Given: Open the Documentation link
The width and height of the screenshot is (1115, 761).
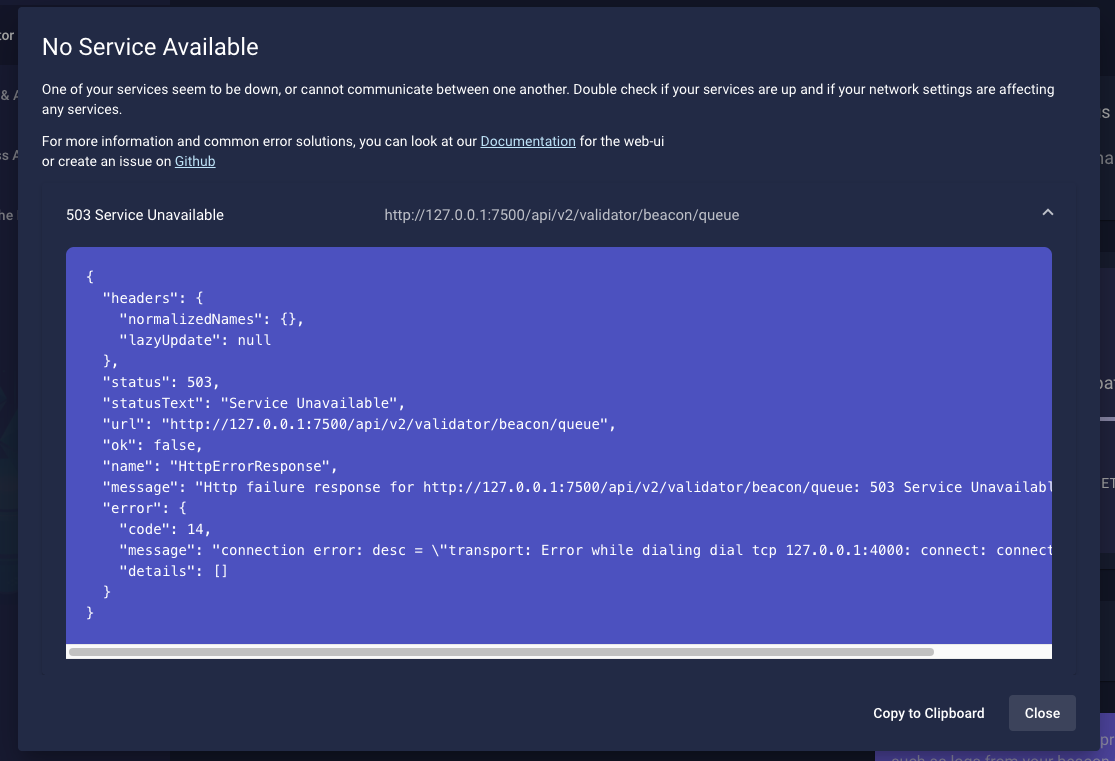Looking at the screenshot, I should (x=527, y=141).
